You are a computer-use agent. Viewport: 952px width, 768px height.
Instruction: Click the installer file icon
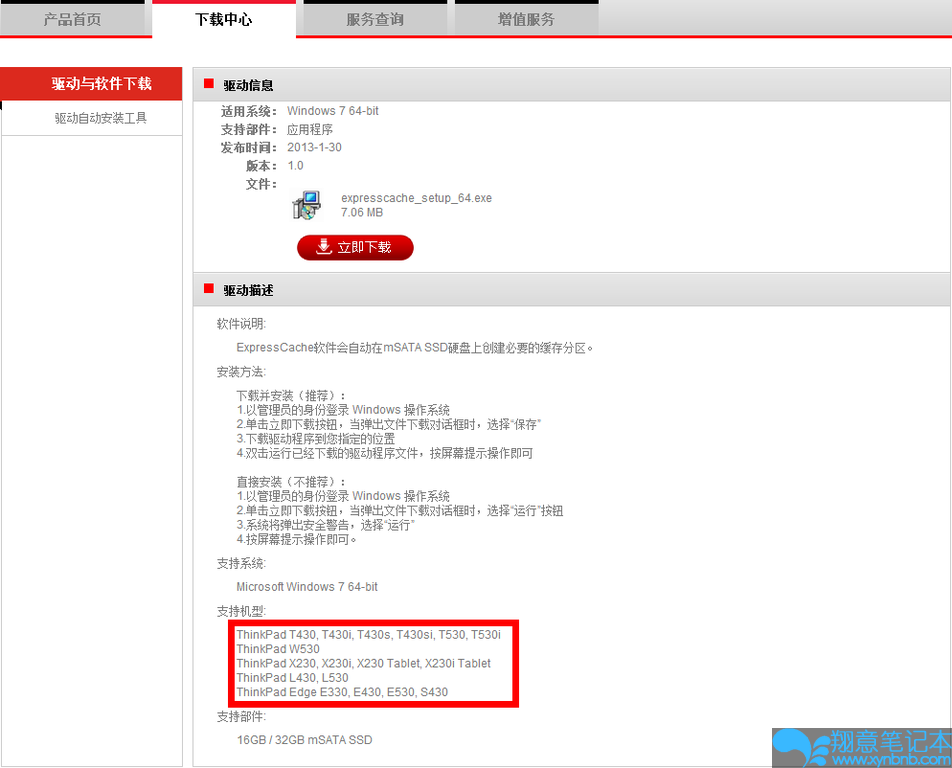click(307, 205)
